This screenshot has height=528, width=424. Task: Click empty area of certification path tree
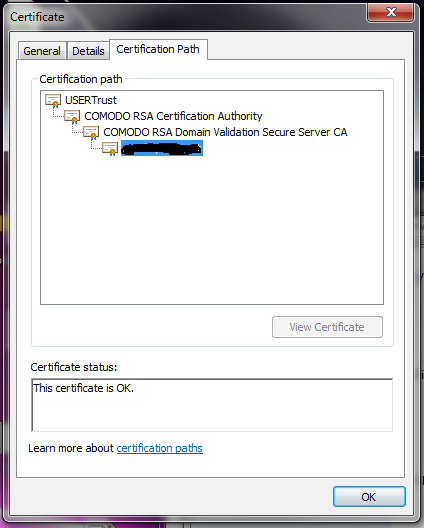click(212, 229)
